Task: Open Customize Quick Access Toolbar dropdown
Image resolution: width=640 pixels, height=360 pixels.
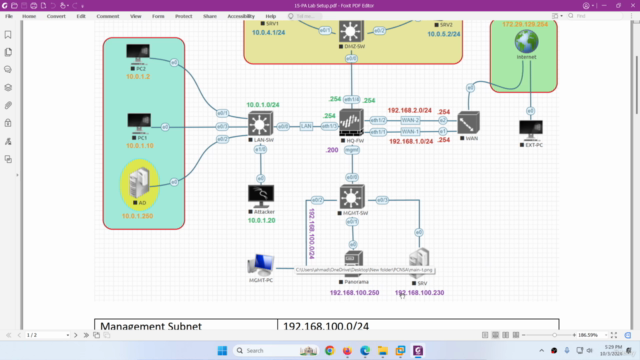Action: (82, 6)
